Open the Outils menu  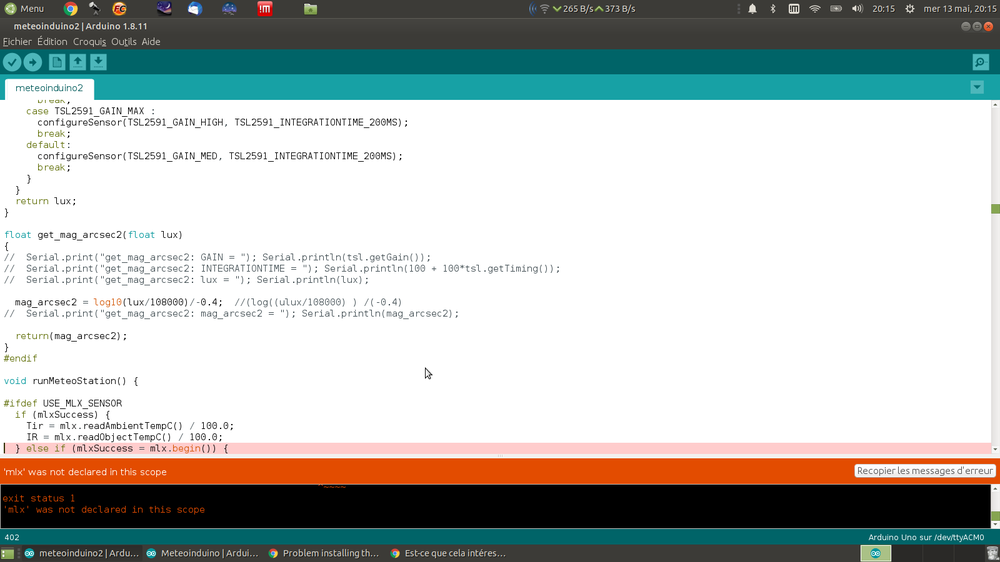tap(124, 41)
